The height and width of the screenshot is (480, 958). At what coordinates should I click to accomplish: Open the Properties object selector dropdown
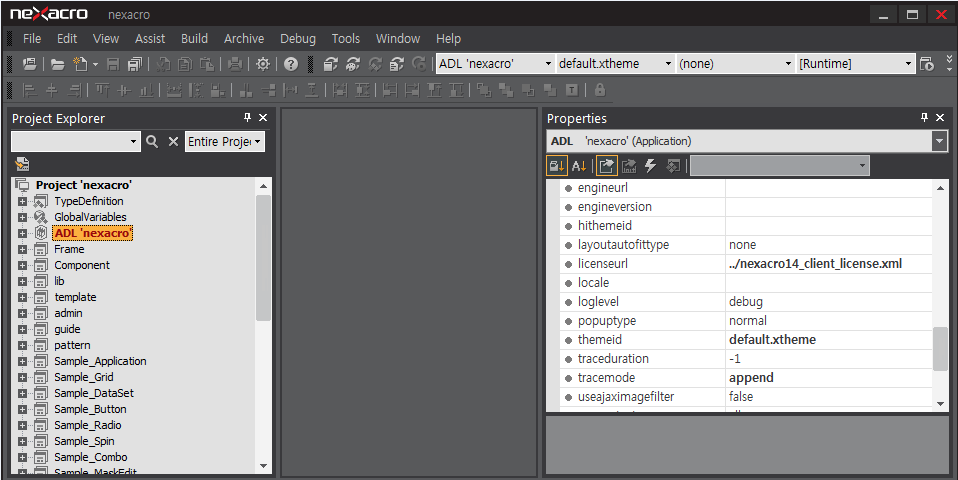pos(939,141)
